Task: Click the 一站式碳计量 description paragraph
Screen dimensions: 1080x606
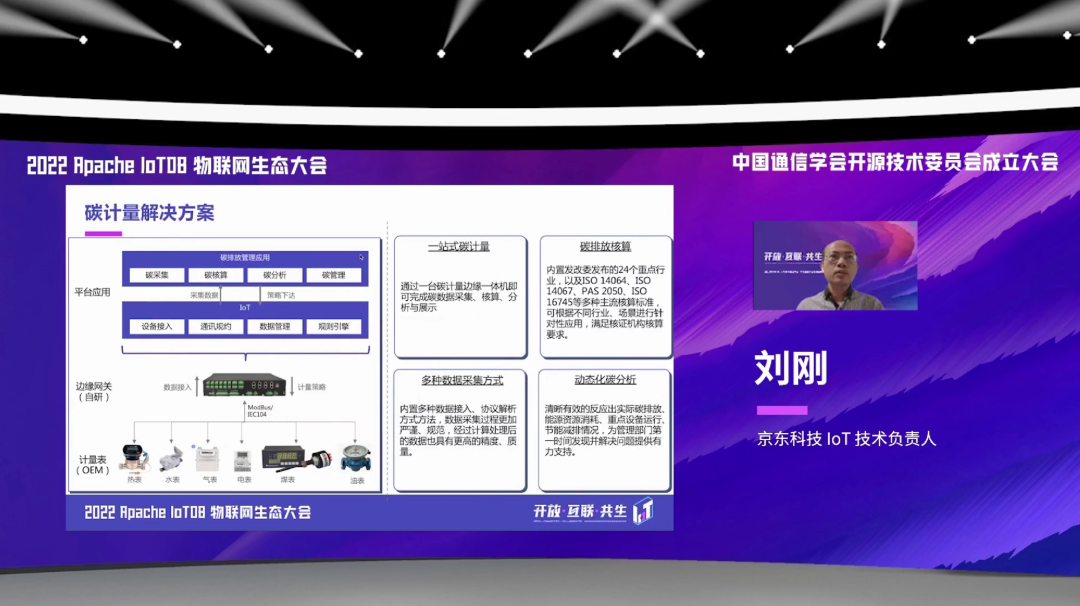Action: tap(459, 297)
